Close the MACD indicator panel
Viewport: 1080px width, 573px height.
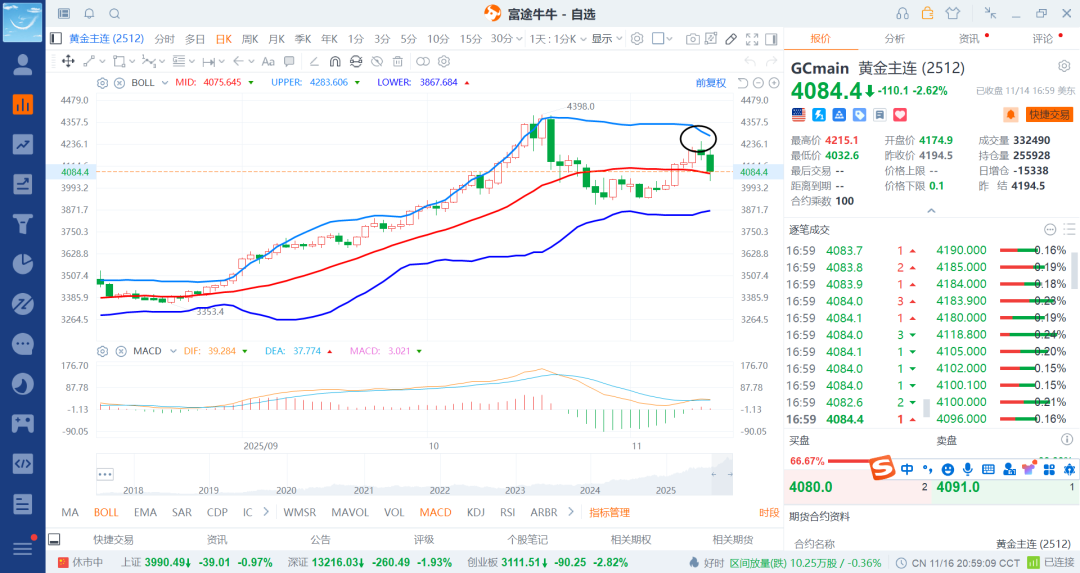tap(121, 351)
